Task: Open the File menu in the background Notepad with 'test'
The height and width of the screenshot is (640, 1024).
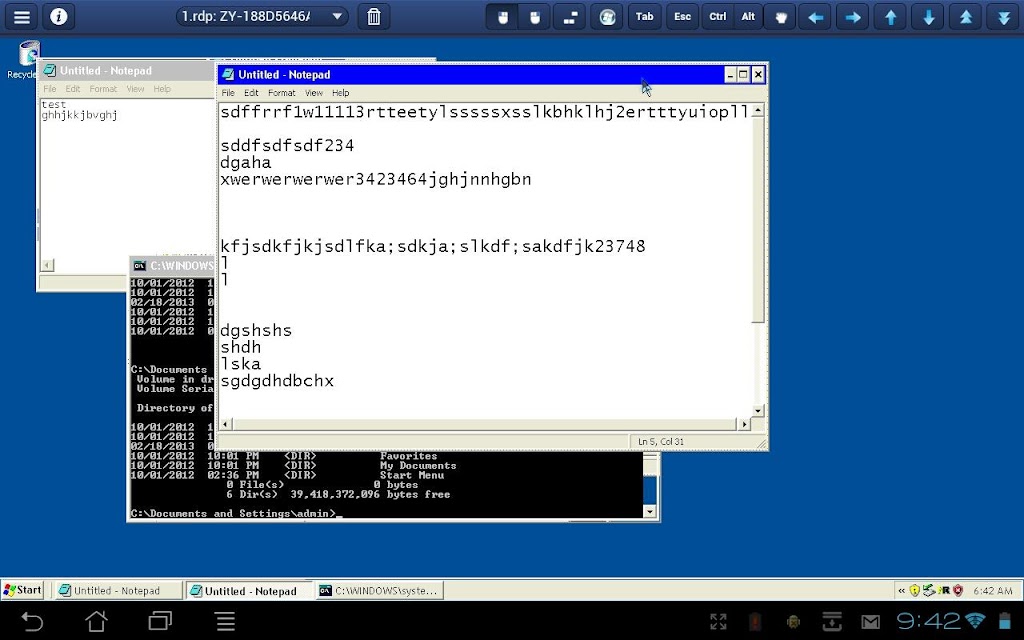Action: click(x=50, y=89)
